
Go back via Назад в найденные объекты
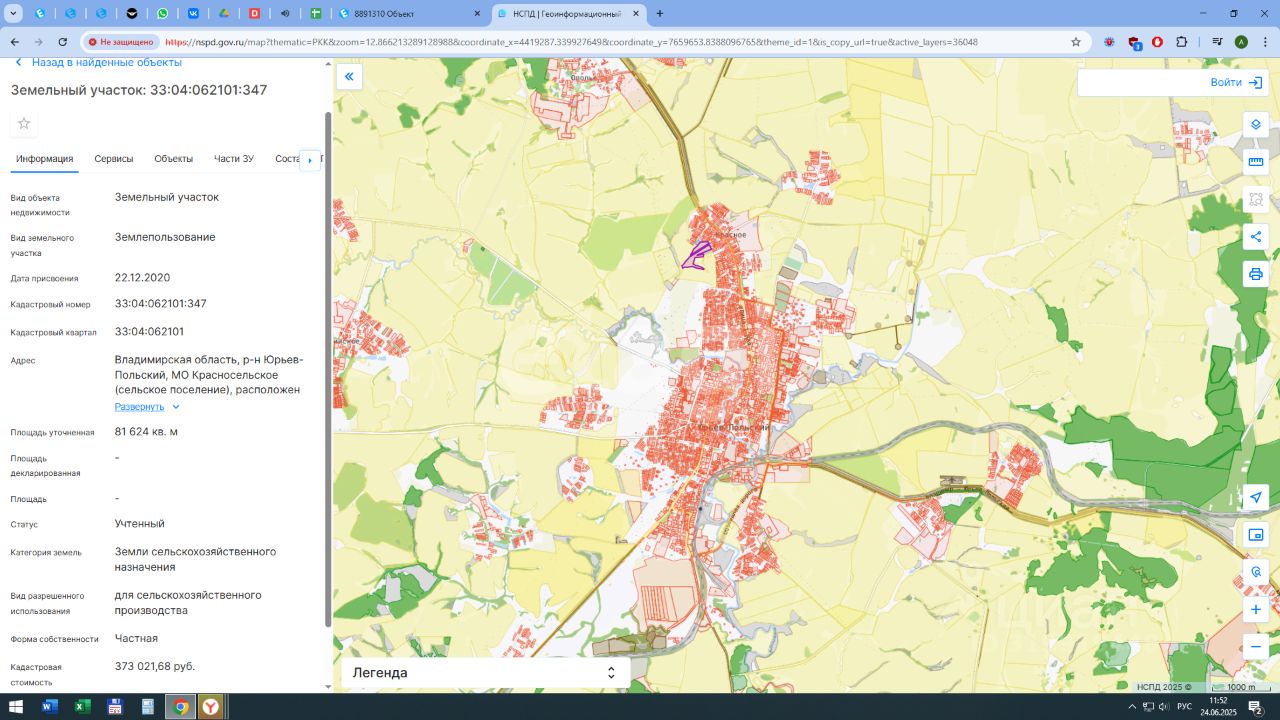(x=98, y=63)
